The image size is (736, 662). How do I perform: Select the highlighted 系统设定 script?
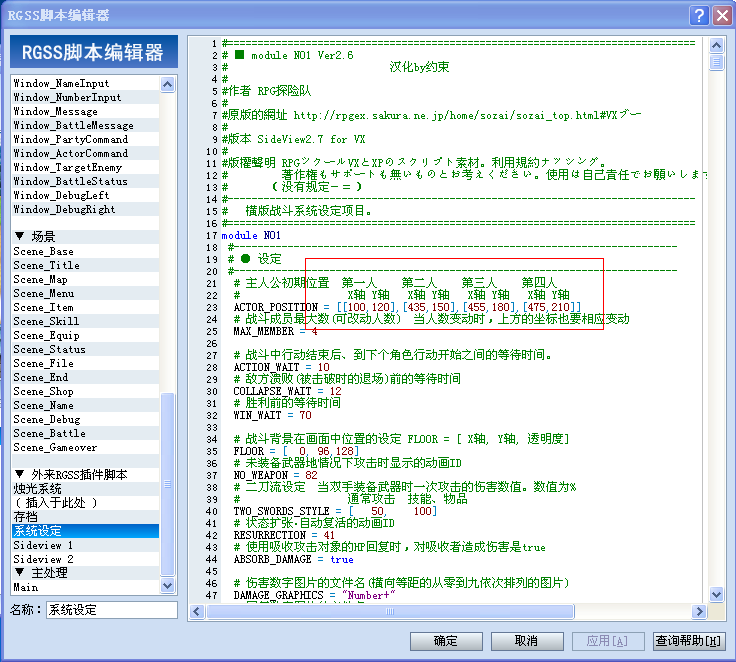click(x=85, y=531)
